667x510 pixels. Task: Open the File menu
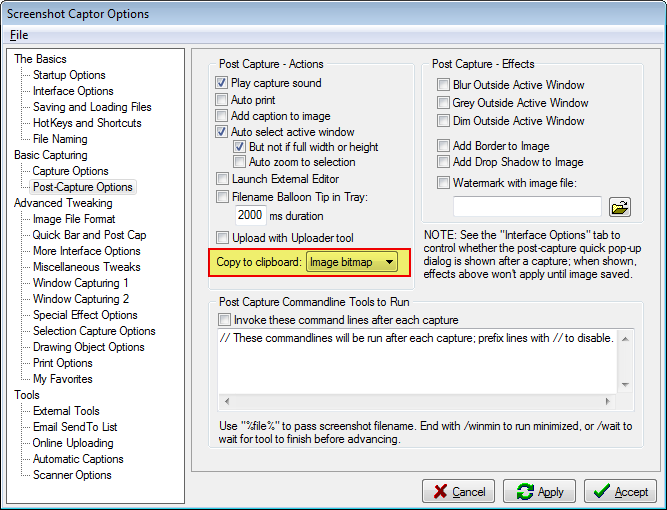pos(19,35)
